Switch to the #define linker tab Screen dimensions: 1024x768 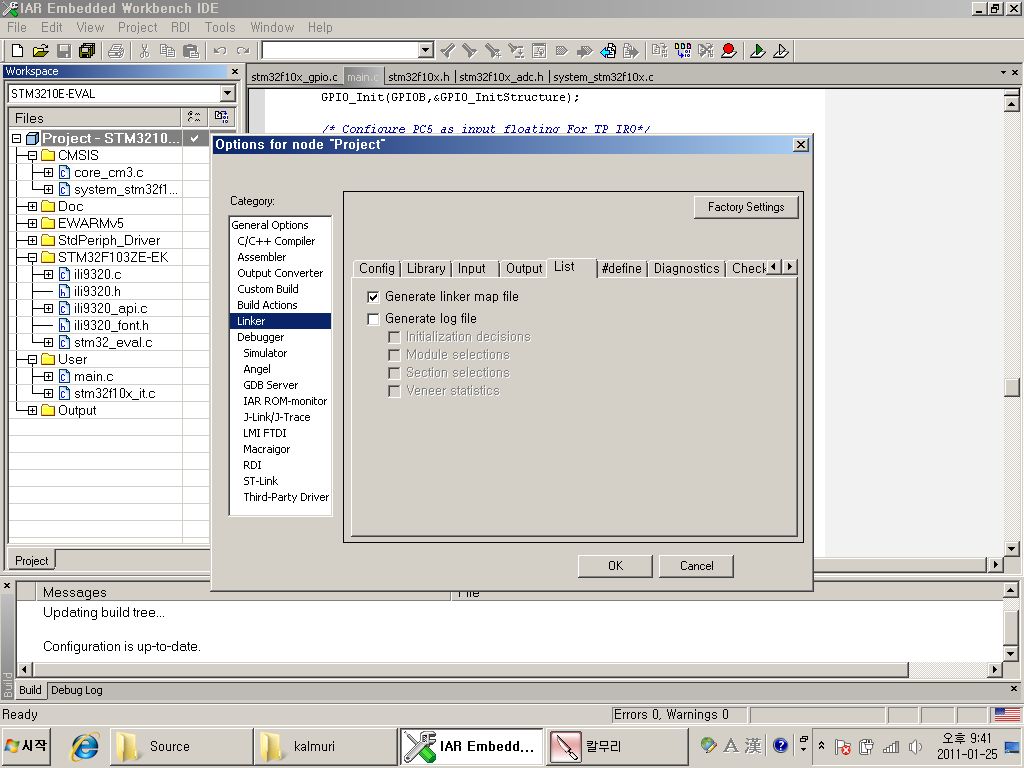point(621,268)
